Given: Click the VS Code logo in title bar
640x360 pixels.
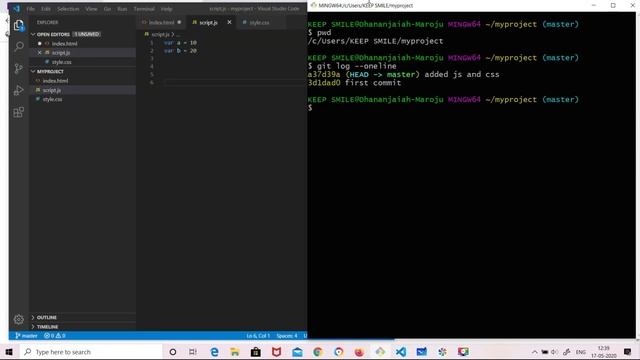Looking at the screenshot, I should coord(16,9).
